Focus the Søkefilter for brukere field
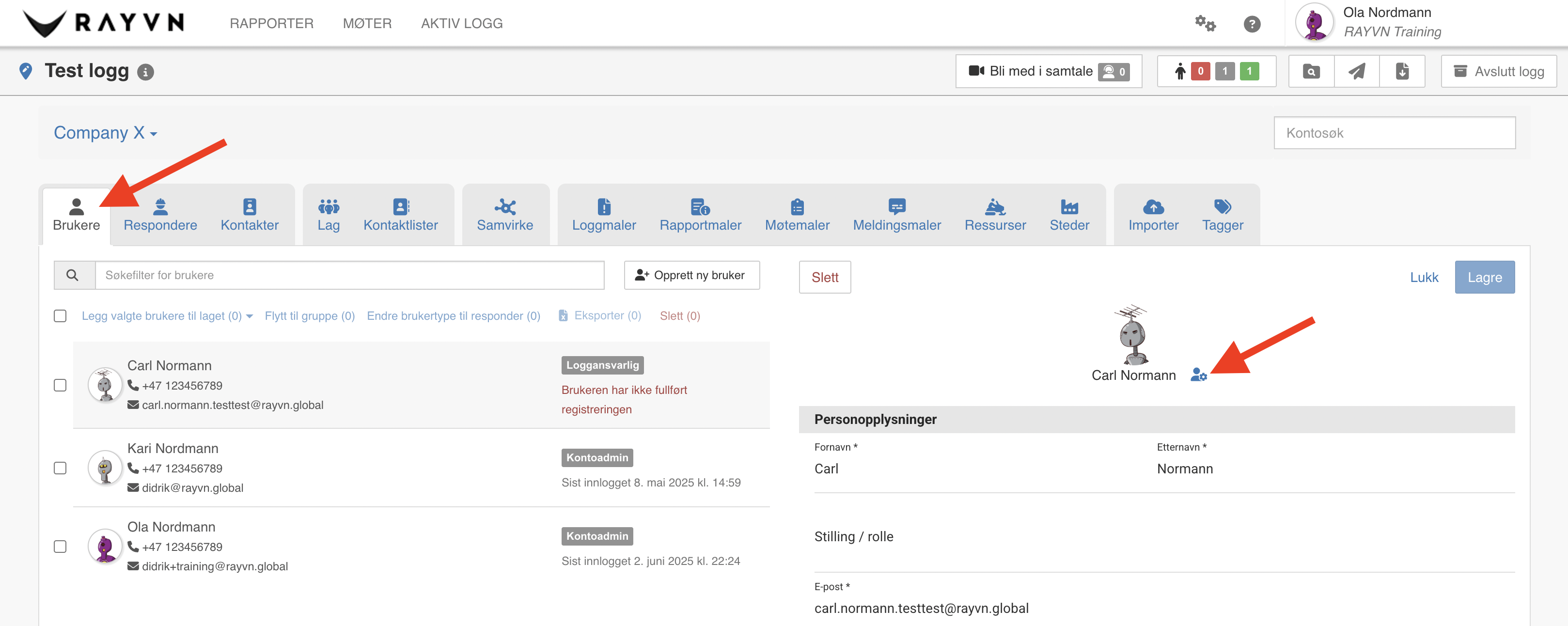The image size is (1568, 626). 349,275
